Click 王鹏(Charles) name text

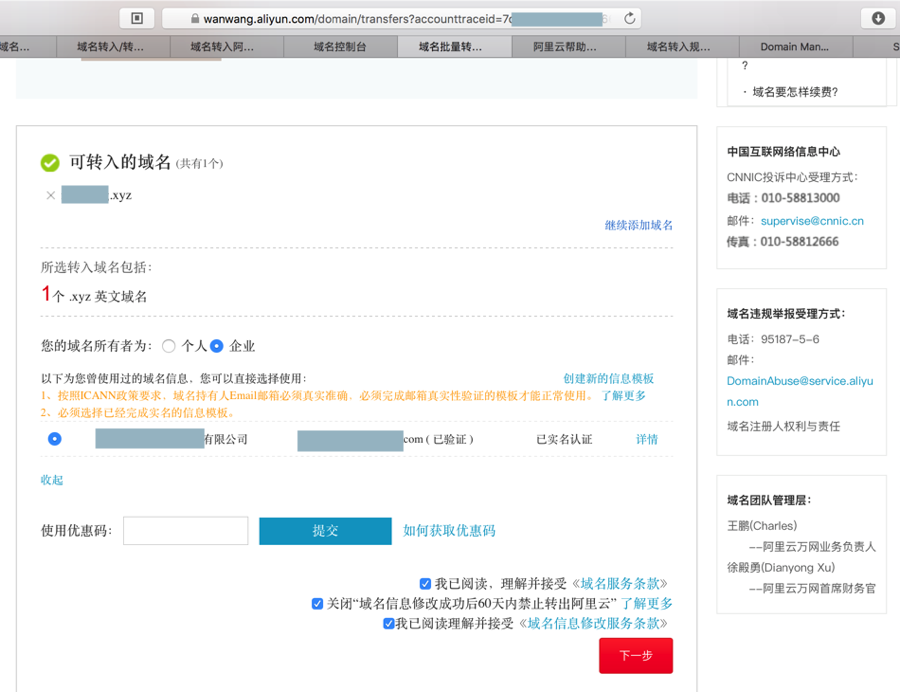pos(762,526)
